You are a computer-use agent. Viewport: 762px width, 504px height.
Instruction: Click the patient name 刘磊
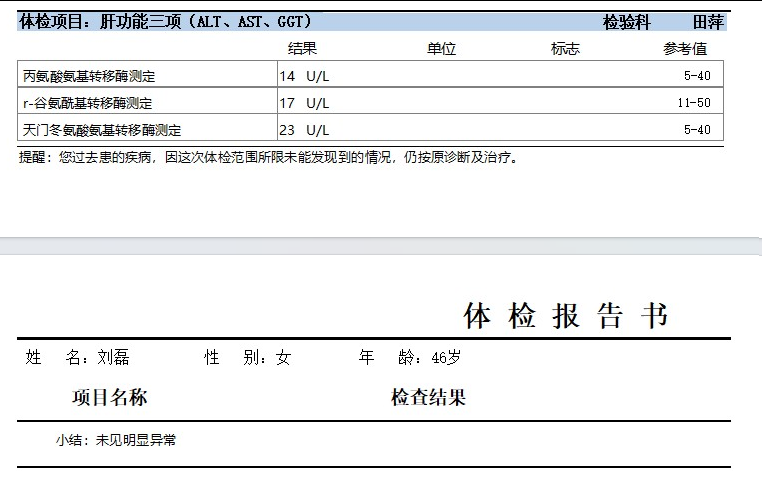(x=113, y=358)
